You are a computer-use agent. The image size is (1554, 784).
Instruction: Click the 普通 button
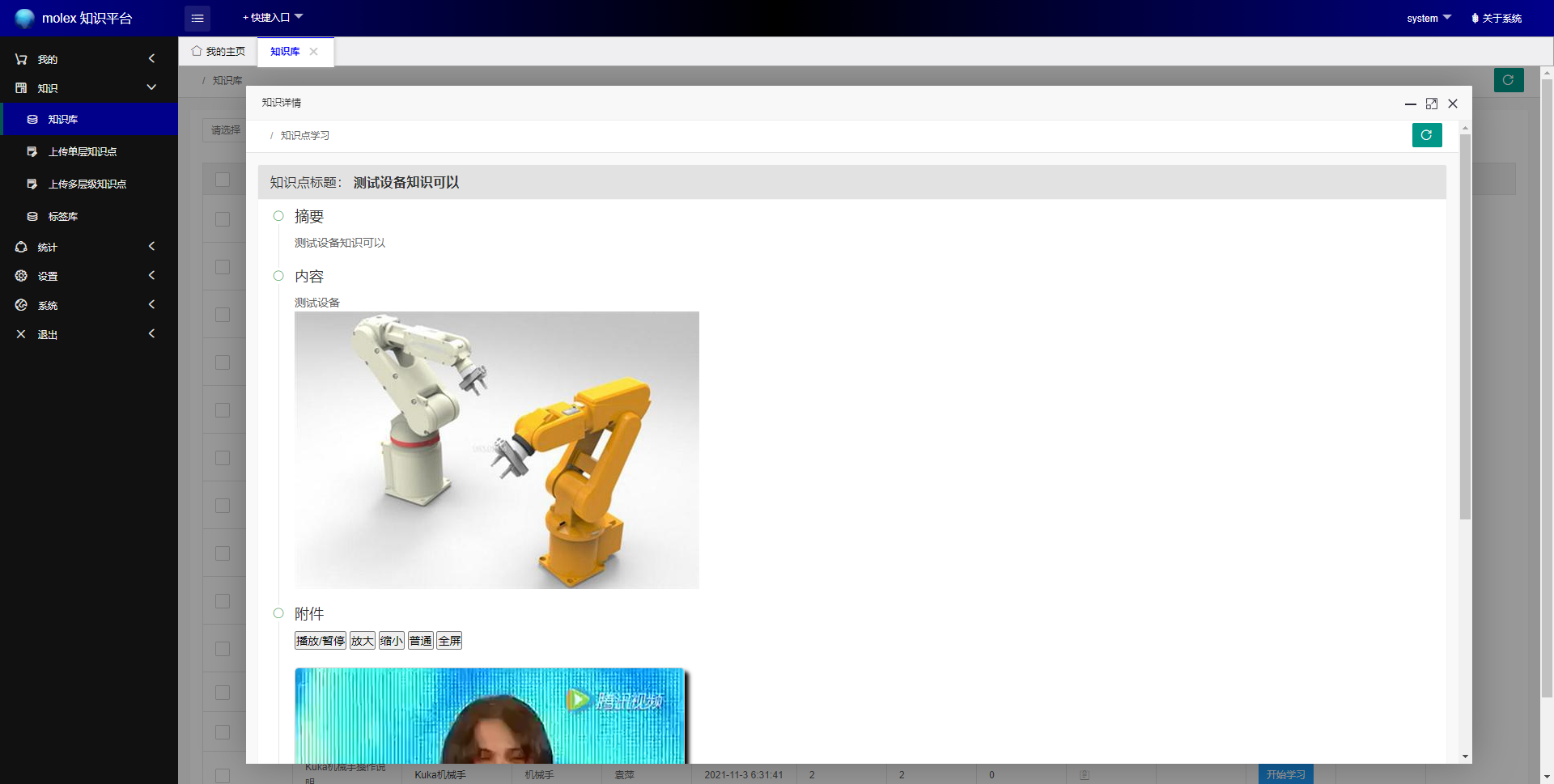(421, 641)
